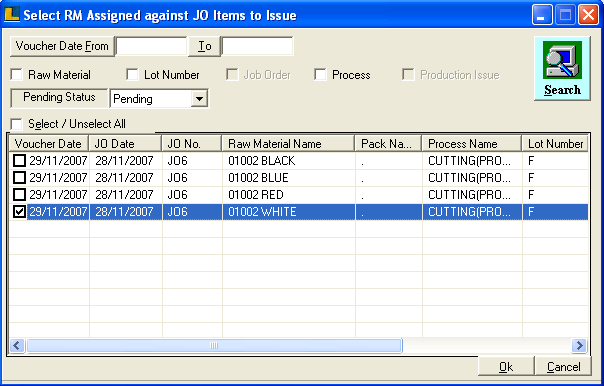Click the Process Name column header

(x=472, y=144)
